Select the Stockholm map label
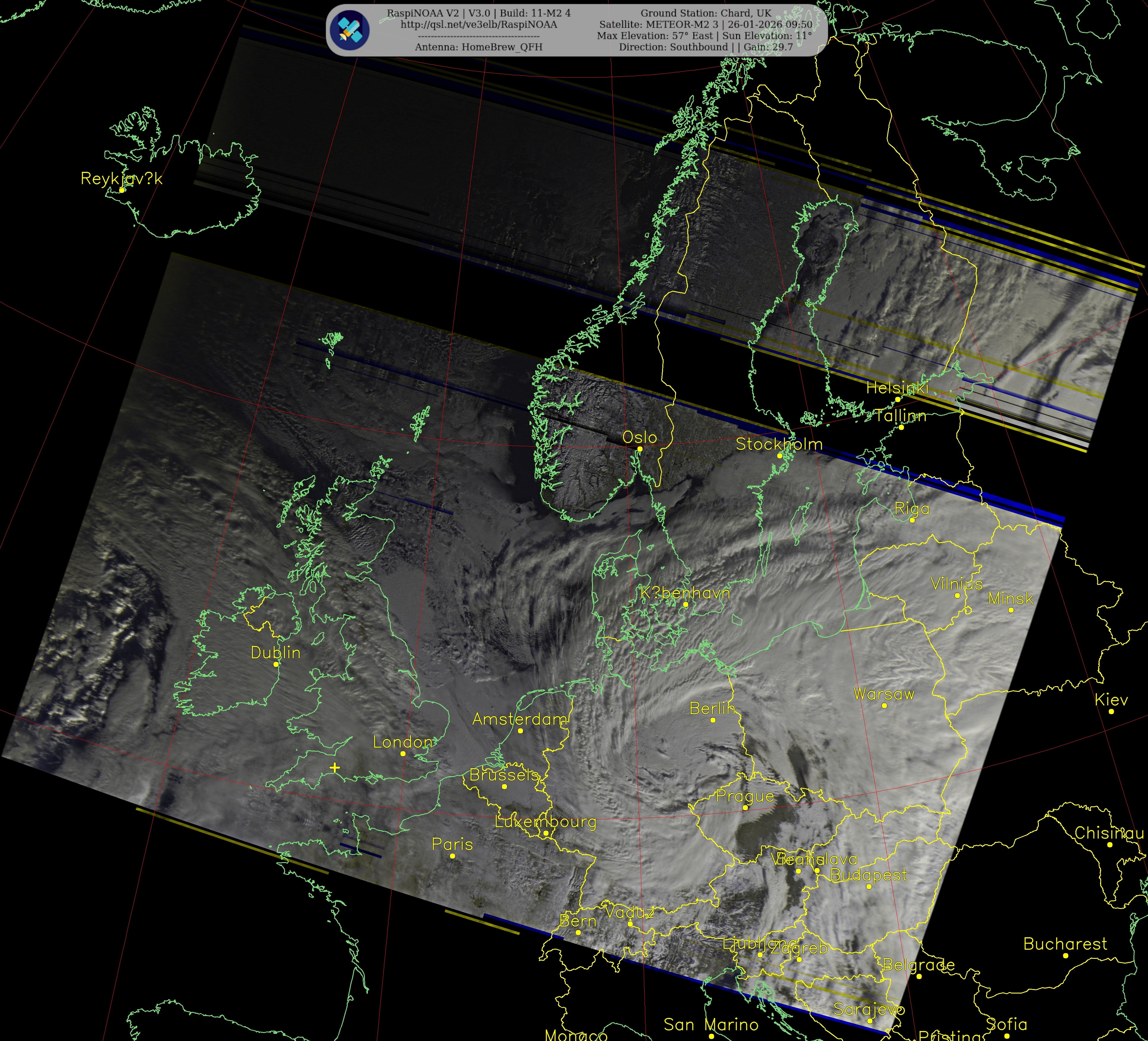The width and height of the screenshot is (1148, 1041). [x=779, y=444]
